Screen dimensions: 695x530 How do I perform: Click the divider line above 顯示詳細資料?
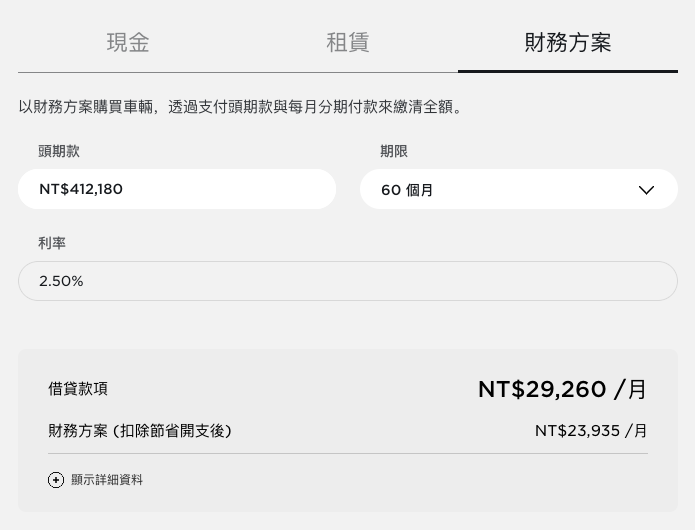348,453
